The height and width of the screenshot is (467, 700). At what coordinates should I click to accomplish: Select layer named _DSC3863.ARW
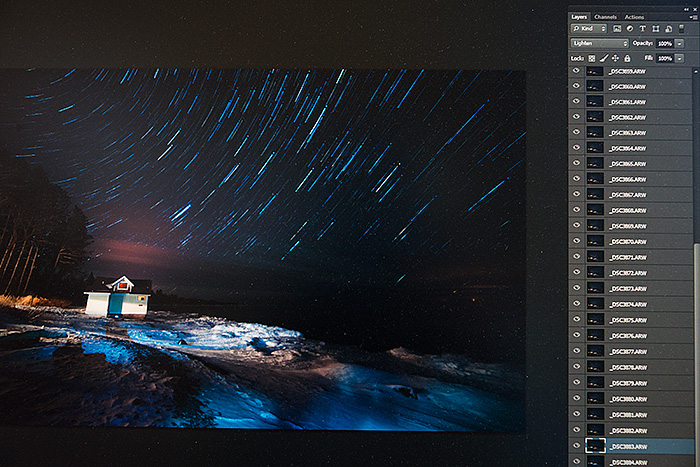(628, 133)
